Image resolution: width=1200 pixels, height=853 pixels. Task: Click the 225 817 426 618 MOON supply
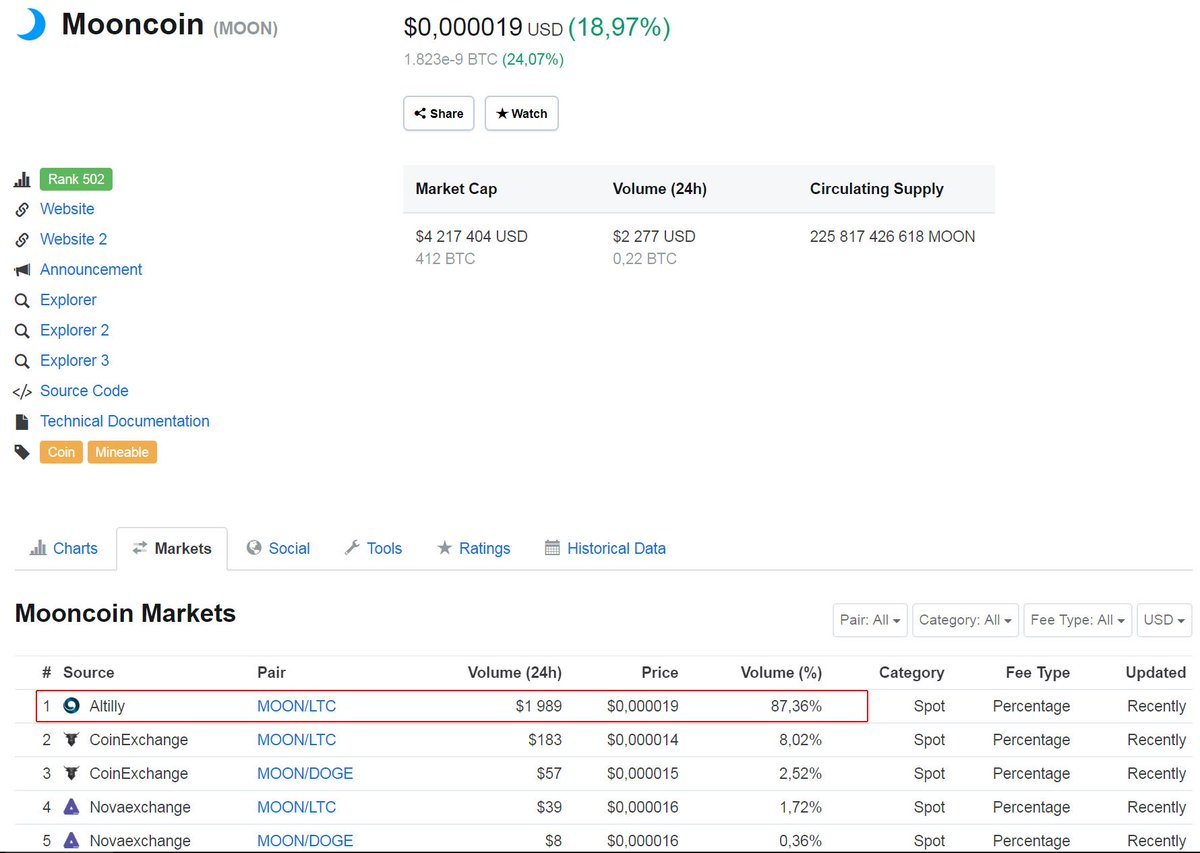[892, 237]
